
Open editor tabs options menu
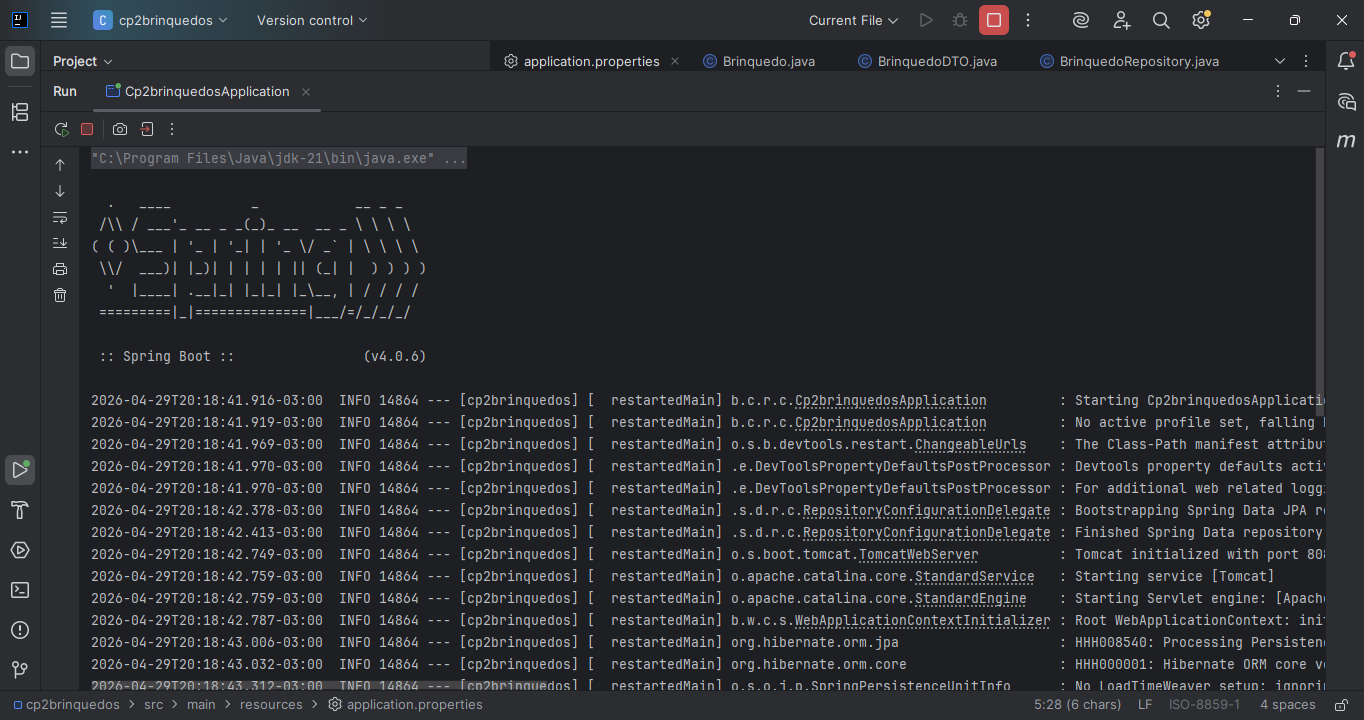pyautogui.click(x=1306, y=61)
